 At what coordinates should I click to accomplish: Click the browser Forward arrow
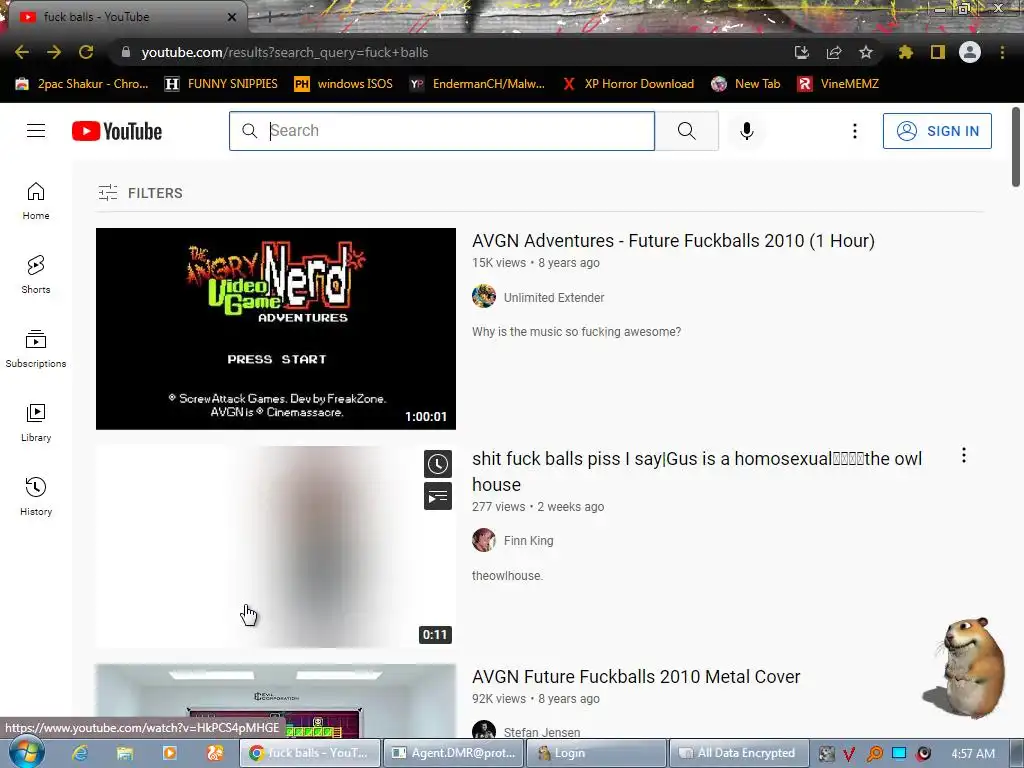(x=54, y=52)
